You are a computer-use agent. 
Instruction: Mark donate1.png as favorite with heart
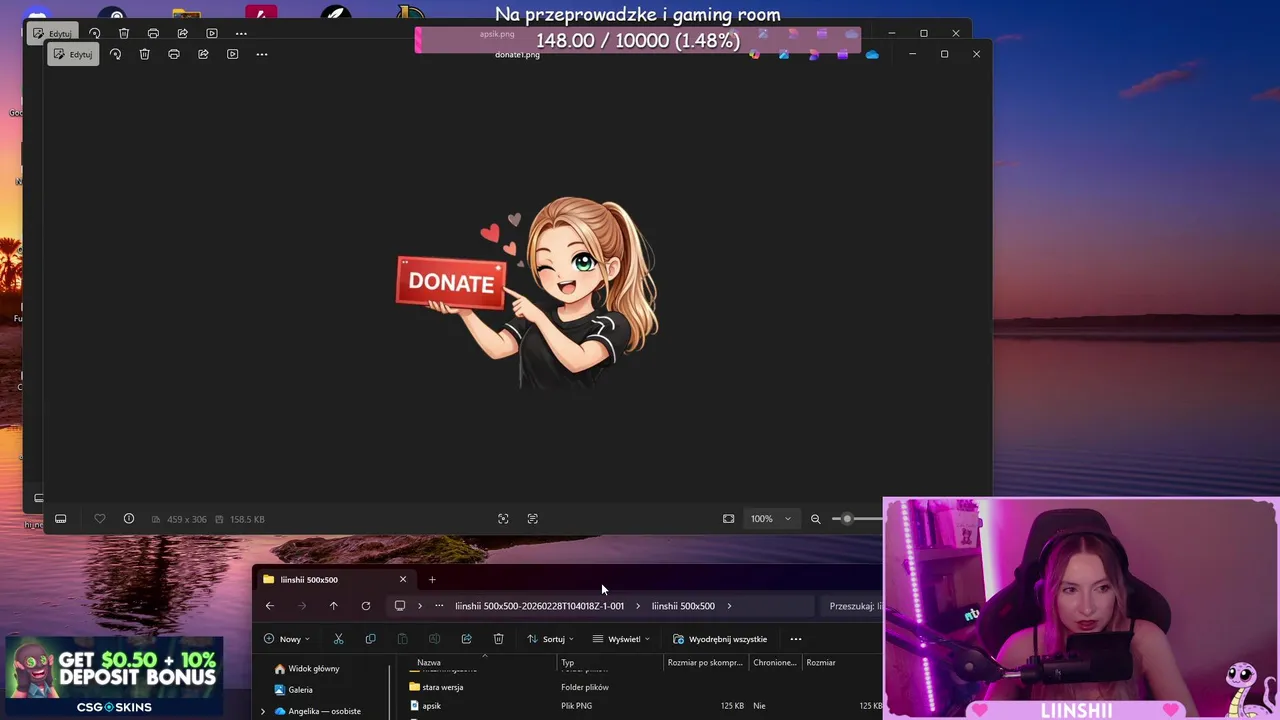click(99, 519)
